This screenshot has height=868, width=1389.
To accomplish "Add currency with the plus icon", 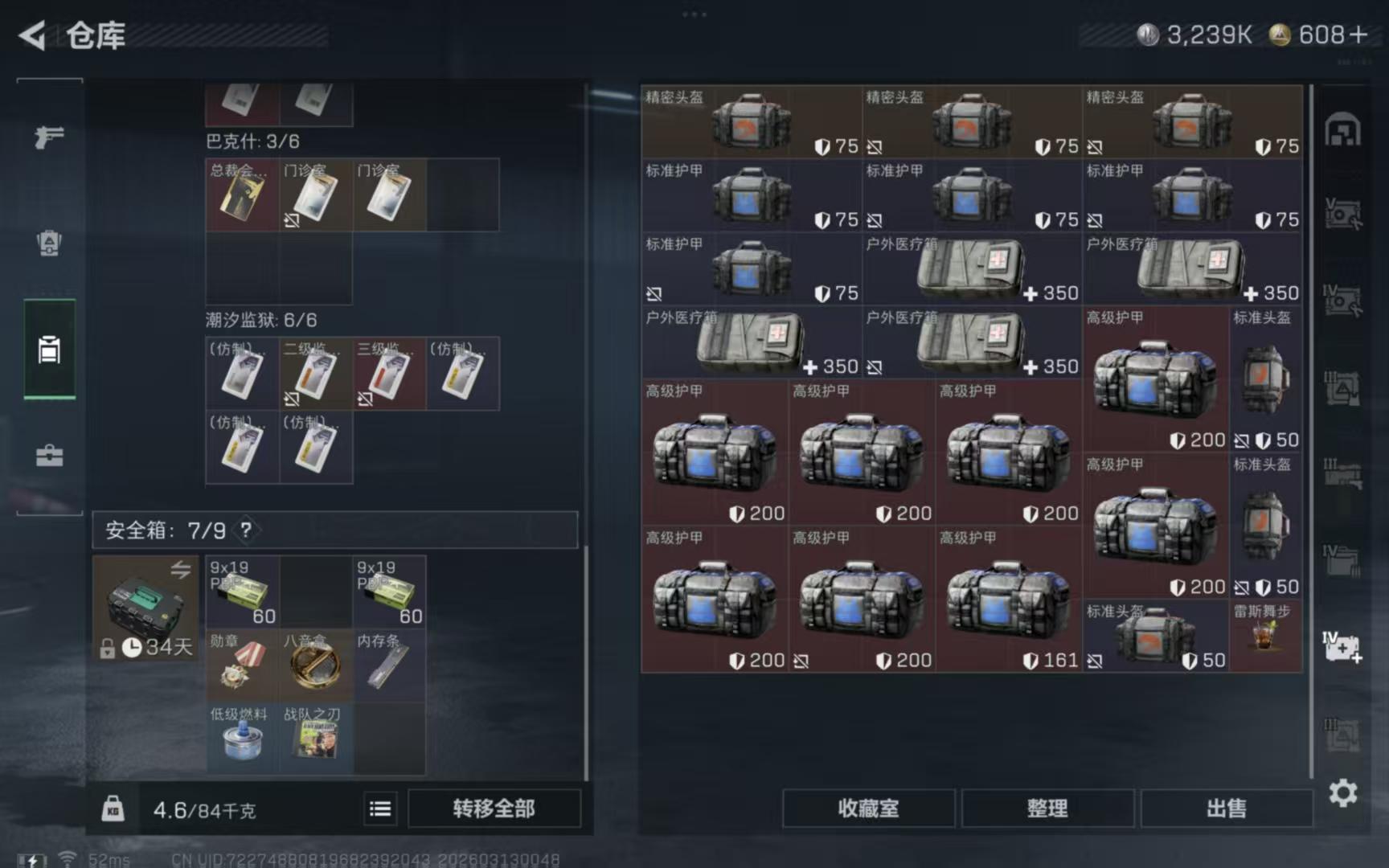I will [1358, 35].
